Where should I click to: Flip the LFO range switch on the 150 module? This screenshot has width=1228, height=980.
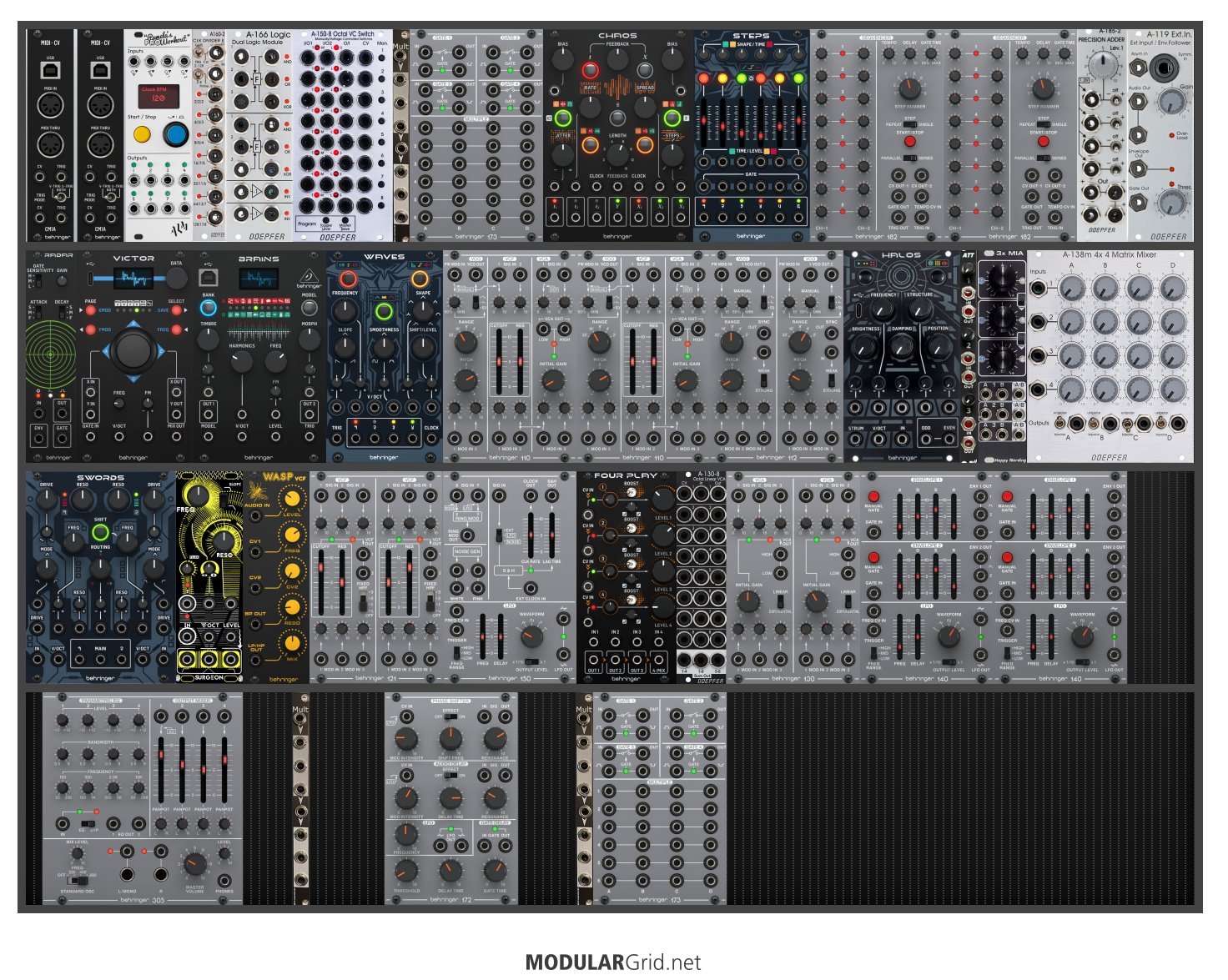[x=457, y=651]
